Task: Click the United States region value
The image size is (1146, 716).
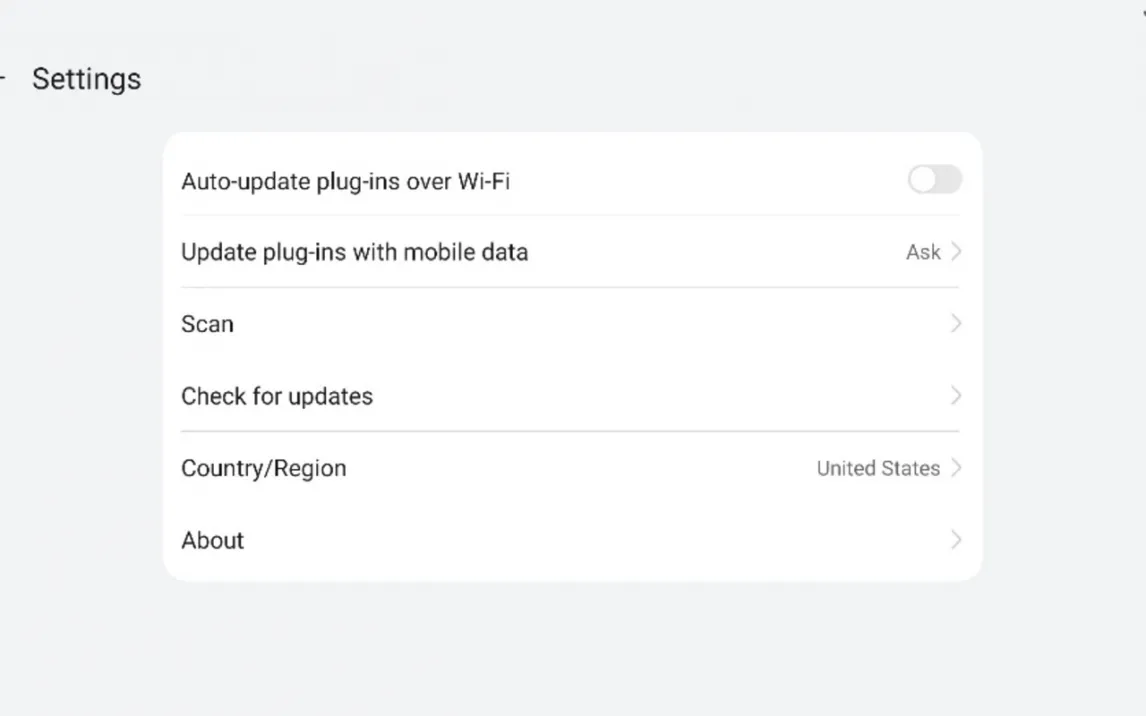Action: 877,468
